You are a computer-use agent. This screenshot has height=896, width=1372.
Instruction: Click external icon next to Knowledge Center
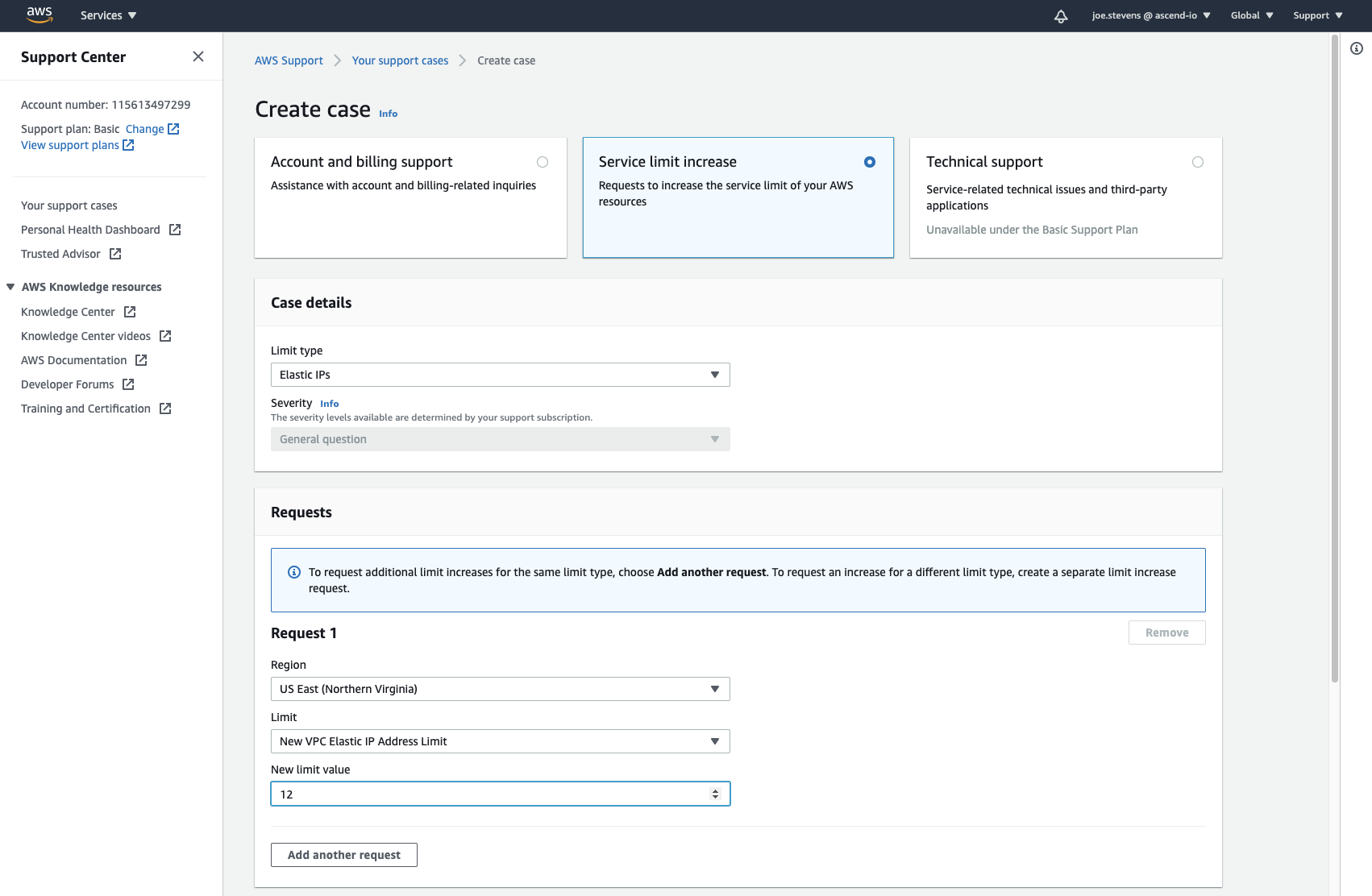pyautogui.click(x=130, y=312)
